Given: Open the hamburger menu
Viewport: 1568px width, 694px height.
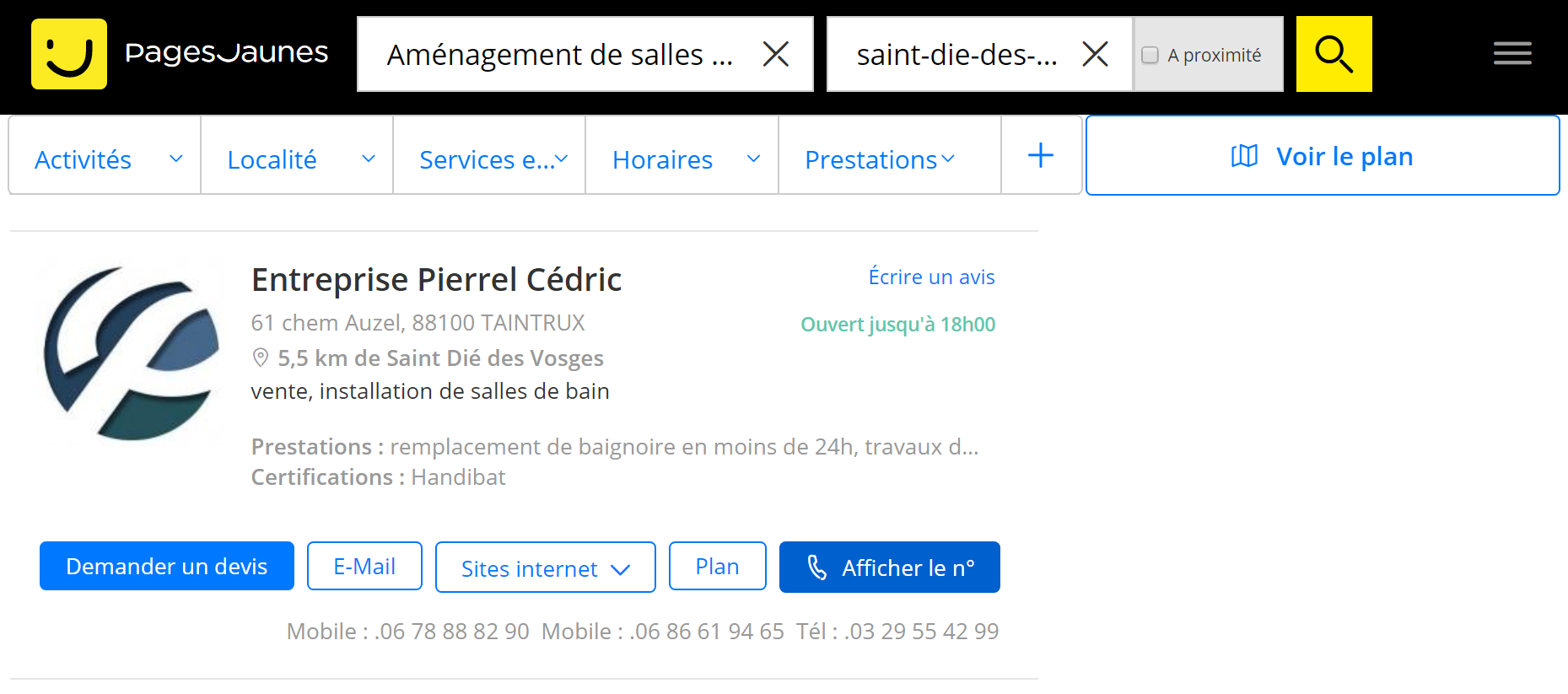Looking at the screenshot, I should (x=1512, y=54).
